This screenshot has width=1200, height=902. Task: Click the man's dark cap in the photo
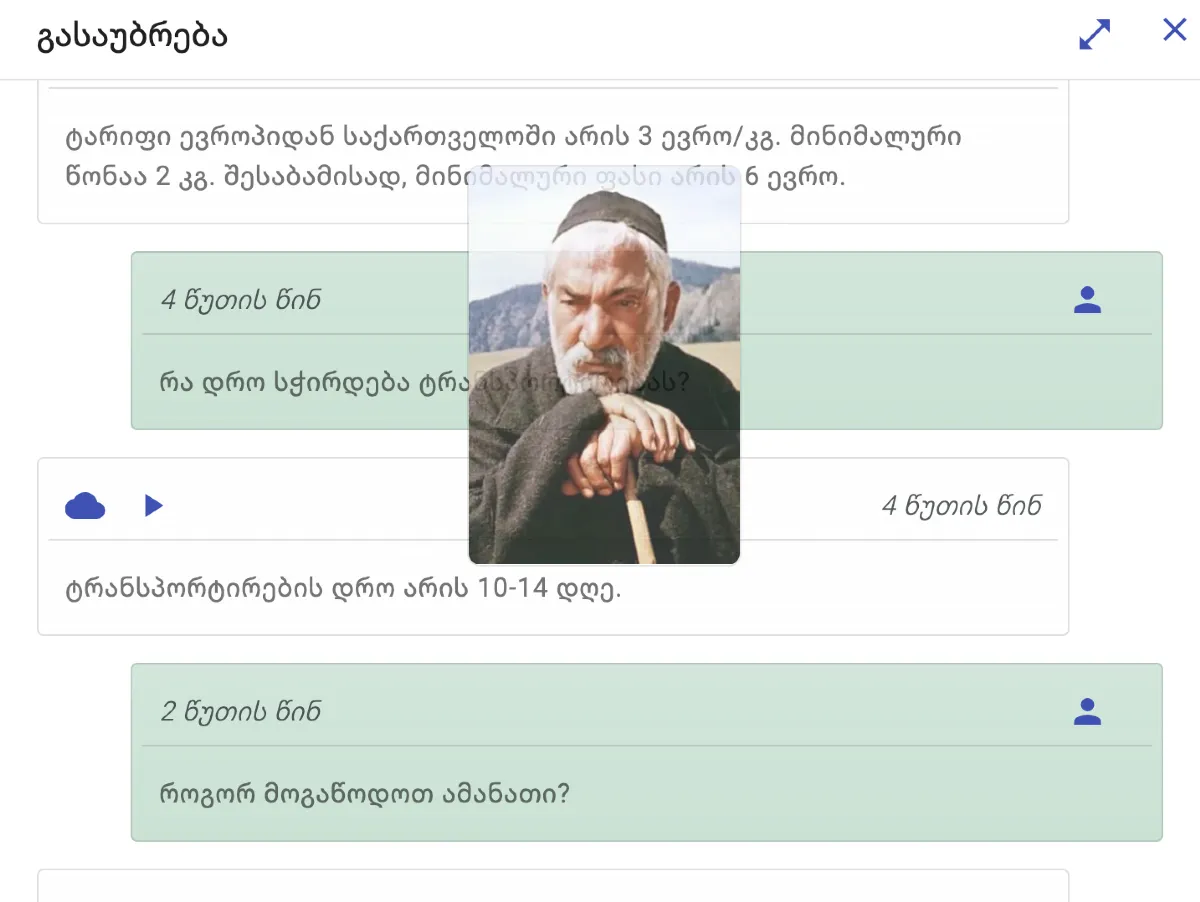pos(611,212)
